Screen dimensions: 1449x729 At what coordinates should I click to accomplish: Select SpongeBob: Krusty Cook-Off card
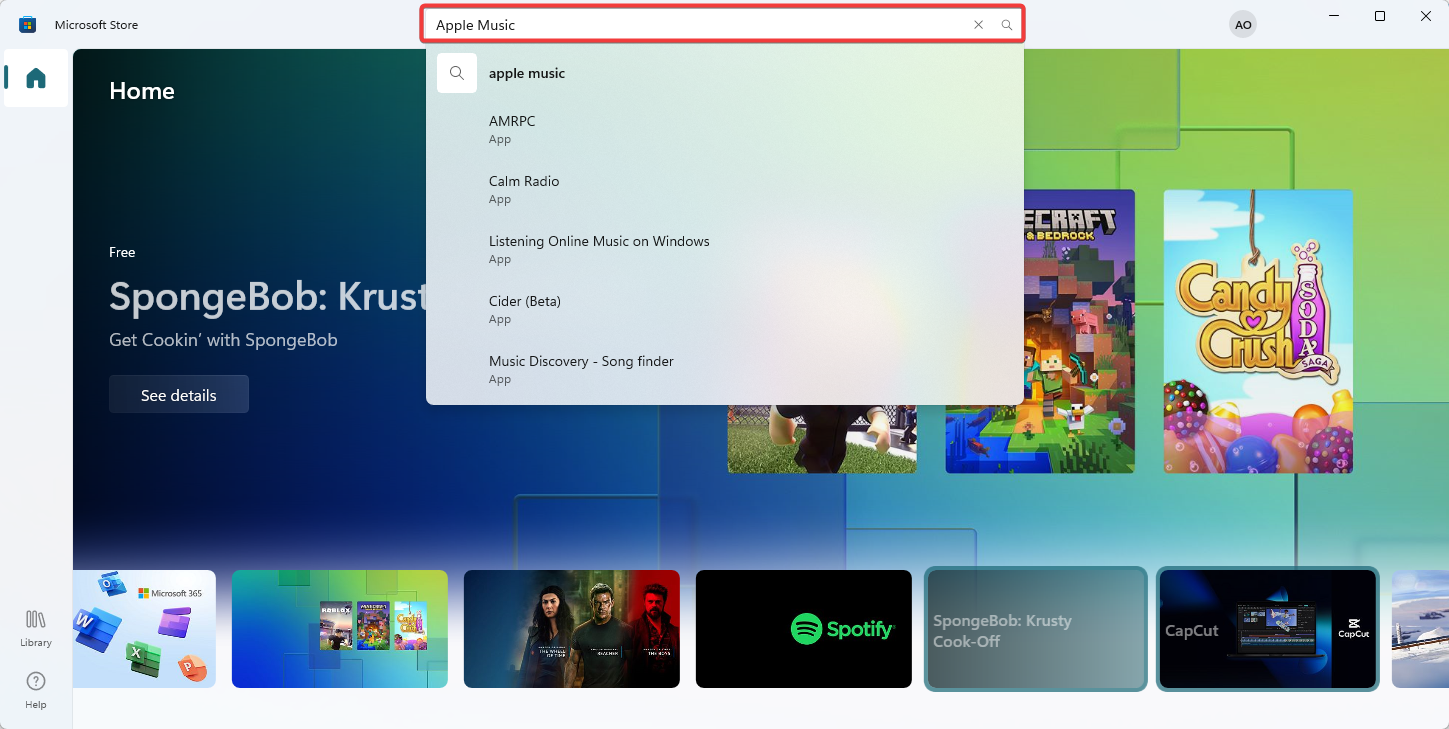(x=1036, y=629)
